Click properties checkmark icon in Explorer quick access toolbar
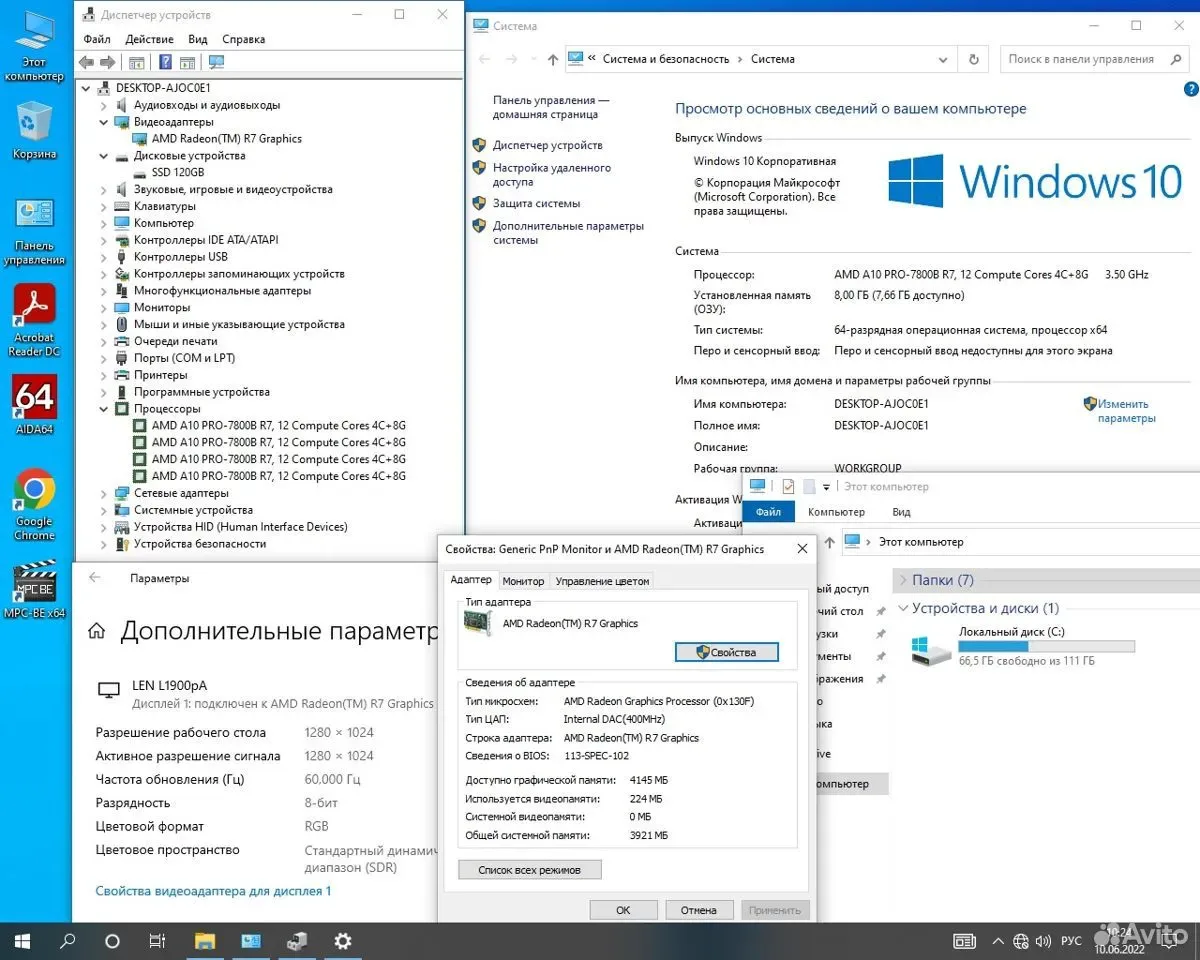The height and width of the screenshot is (960, 1200). pyautogui.click(x=788, y=487)
